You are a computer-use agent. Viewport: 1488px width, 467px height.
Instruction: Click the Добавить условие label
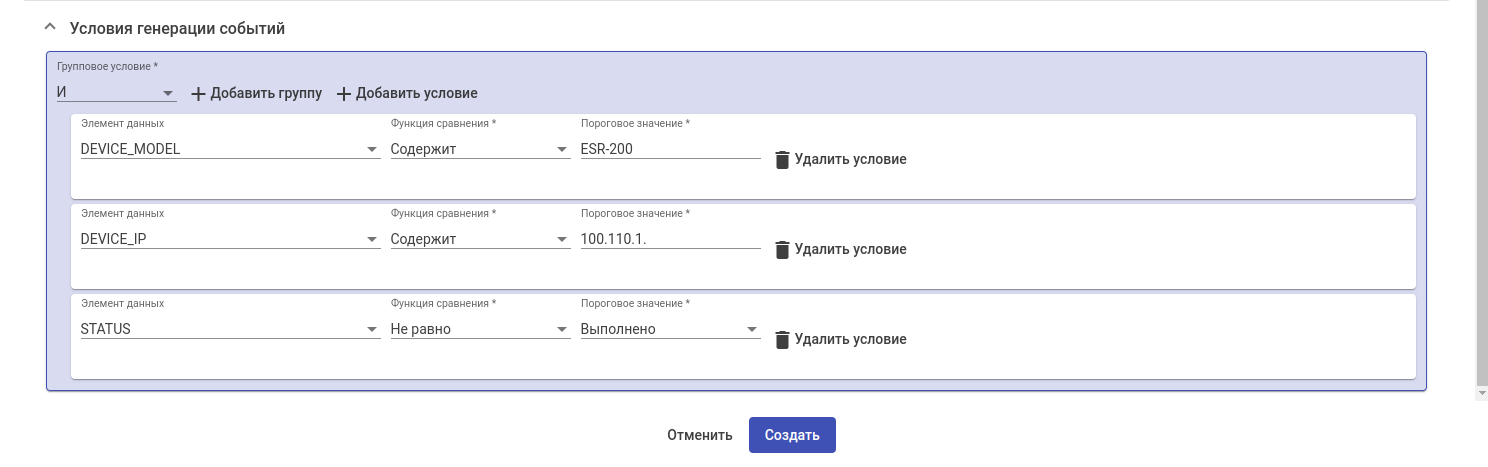416,94
